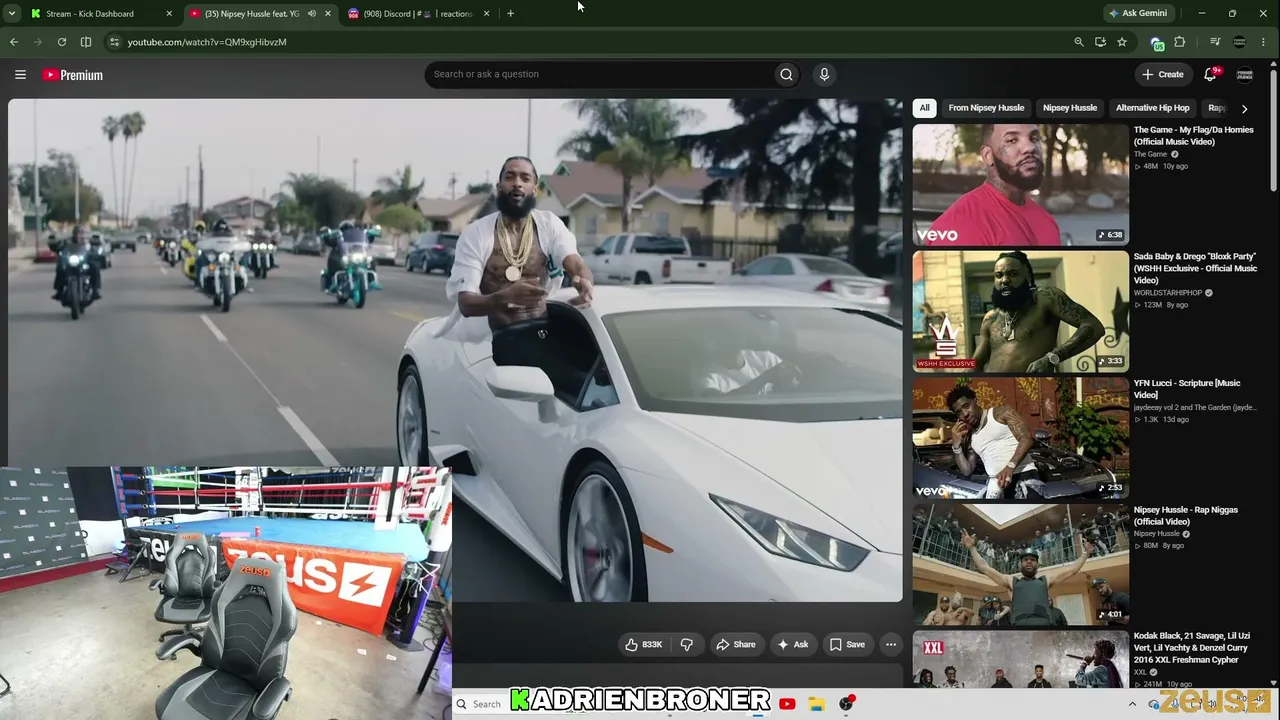Select the All filter chip
This screenshot has height=720, width=1280.
point(925,108)
